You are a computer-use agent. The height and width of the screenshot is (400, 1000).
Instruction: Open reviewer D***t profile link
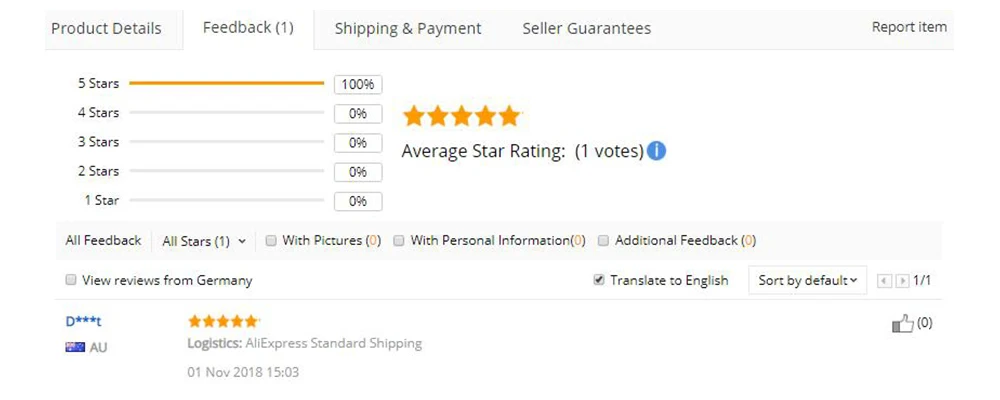(x=84, y=322)
